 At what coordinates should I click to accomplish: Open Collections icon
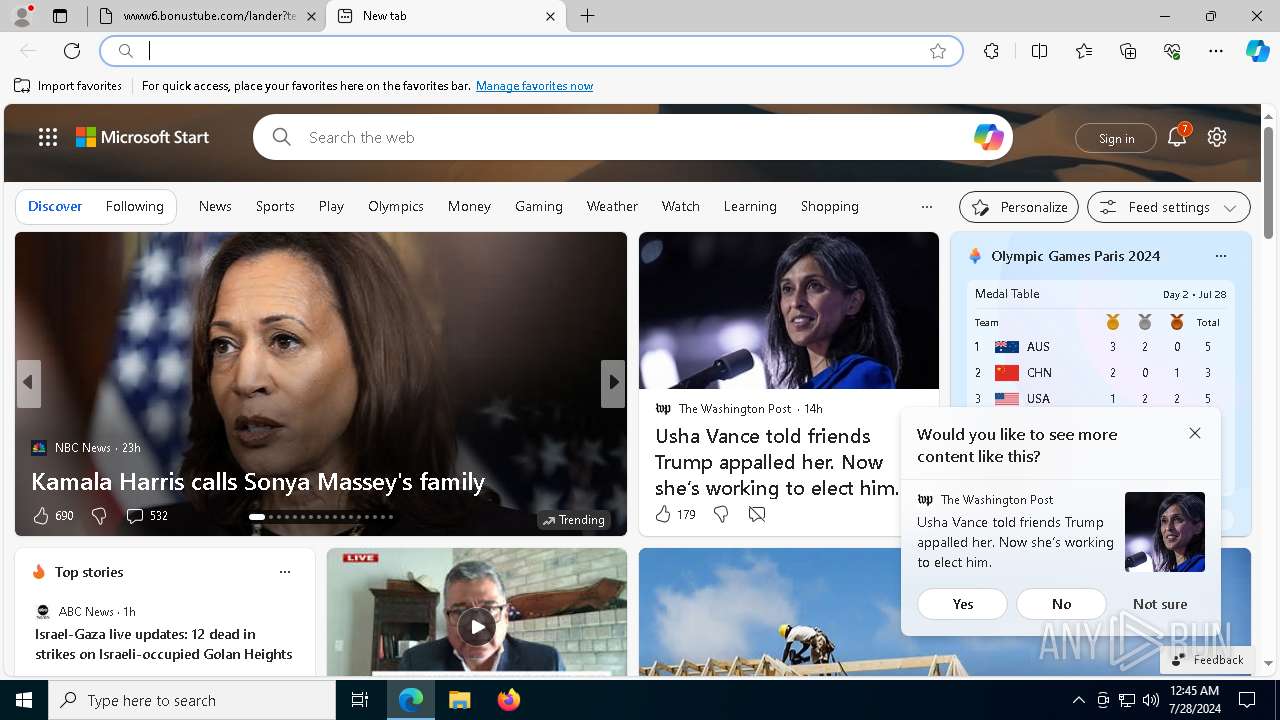[x=1128, y=51]
